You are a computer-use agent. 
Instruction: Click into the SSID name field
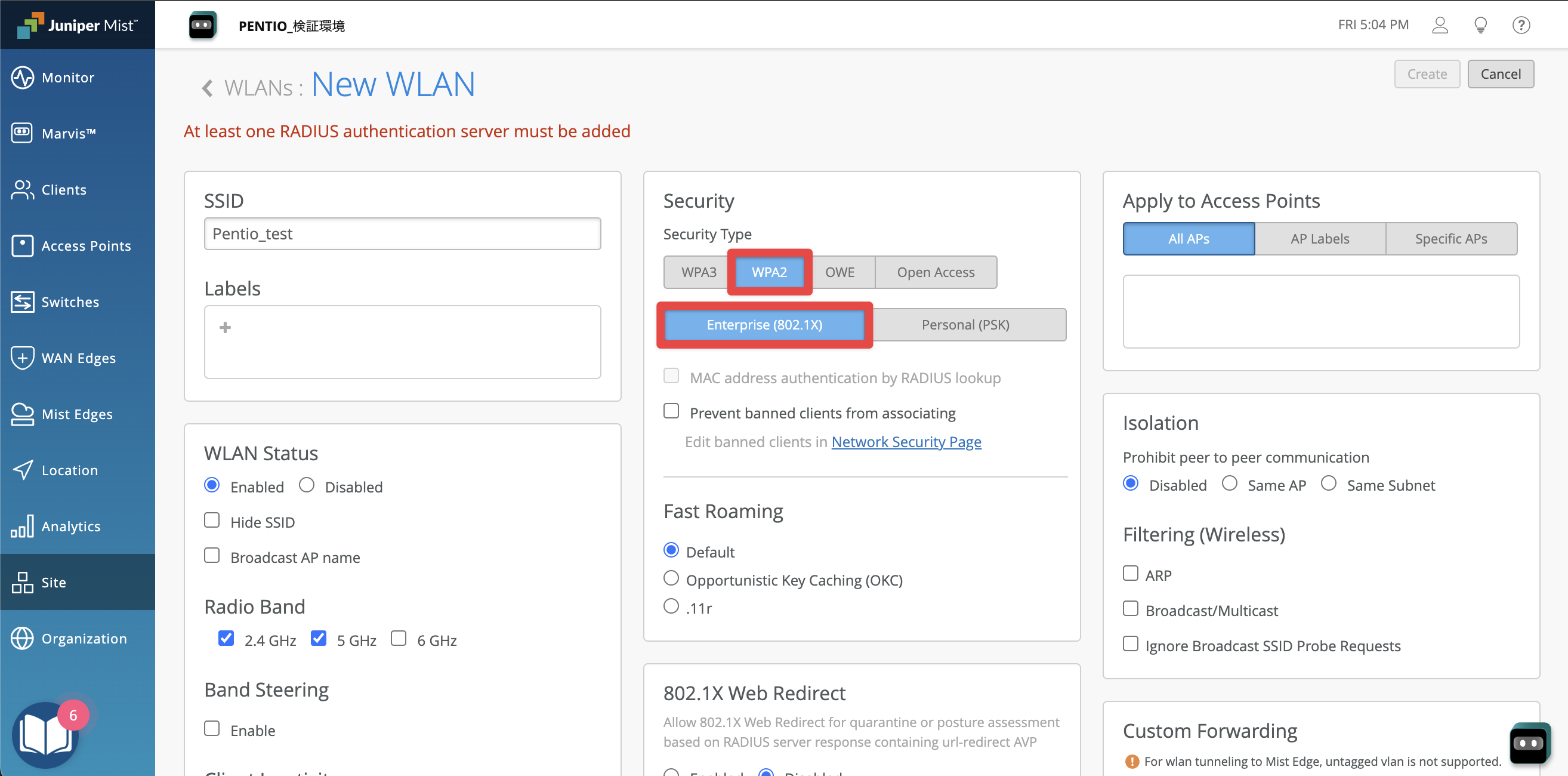402,234
